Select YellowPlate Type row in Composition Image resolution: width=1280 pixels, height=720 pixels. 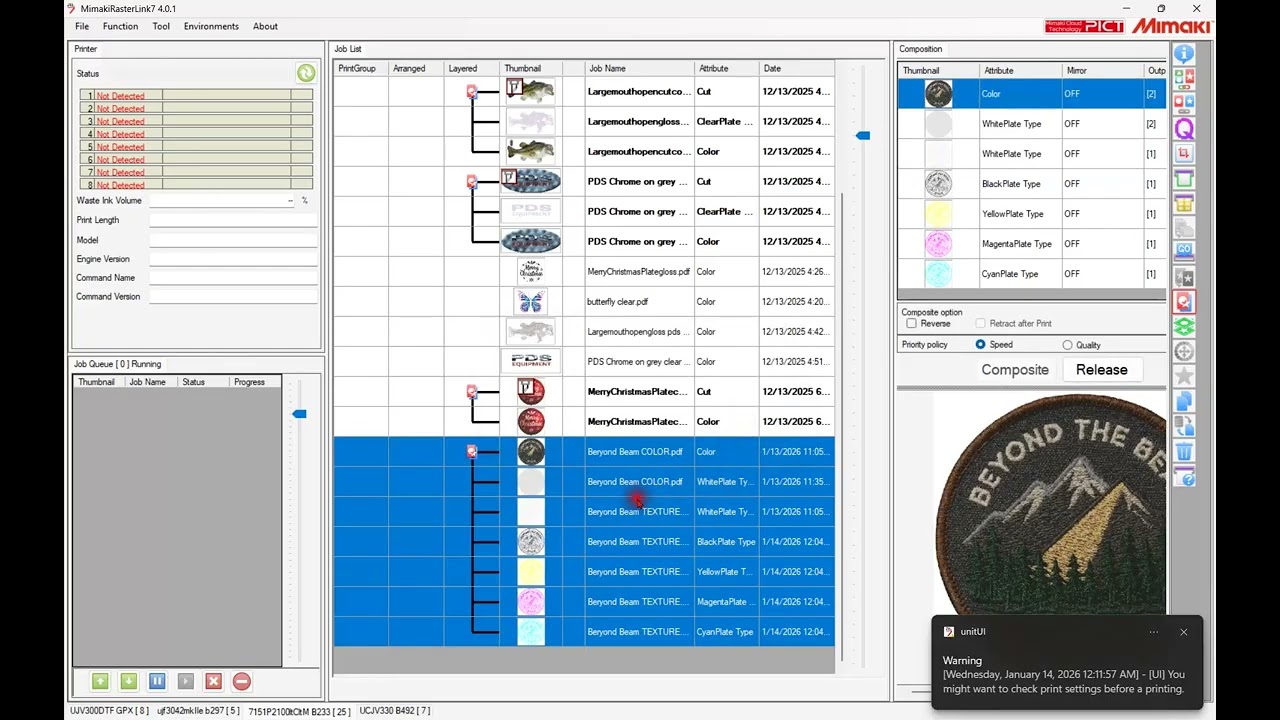point(1032,214)
